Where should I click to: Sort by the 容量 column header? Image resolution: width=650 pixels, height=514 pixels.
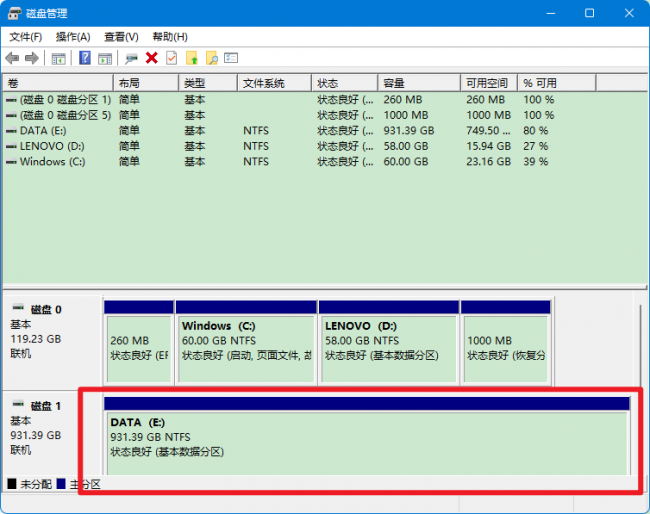[419, 83]
